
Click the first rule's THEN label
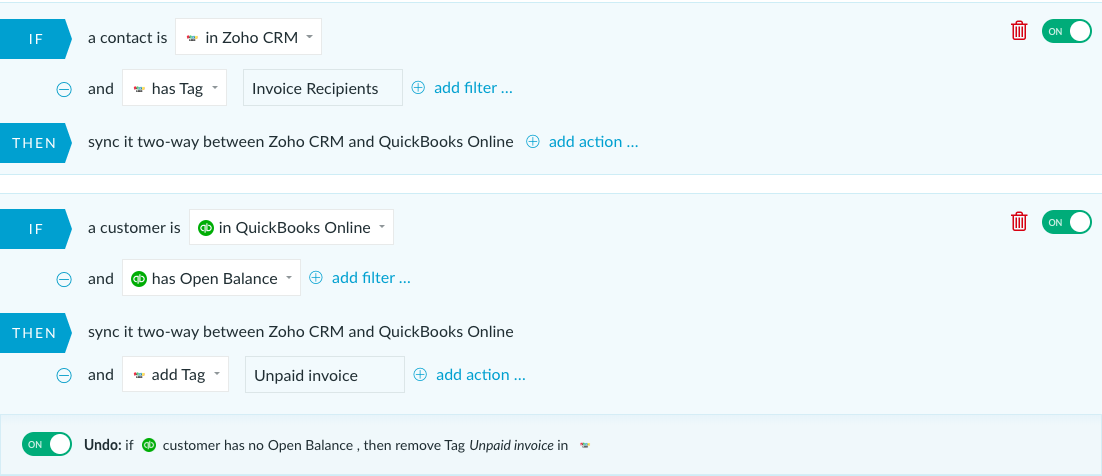coord(36,143)
